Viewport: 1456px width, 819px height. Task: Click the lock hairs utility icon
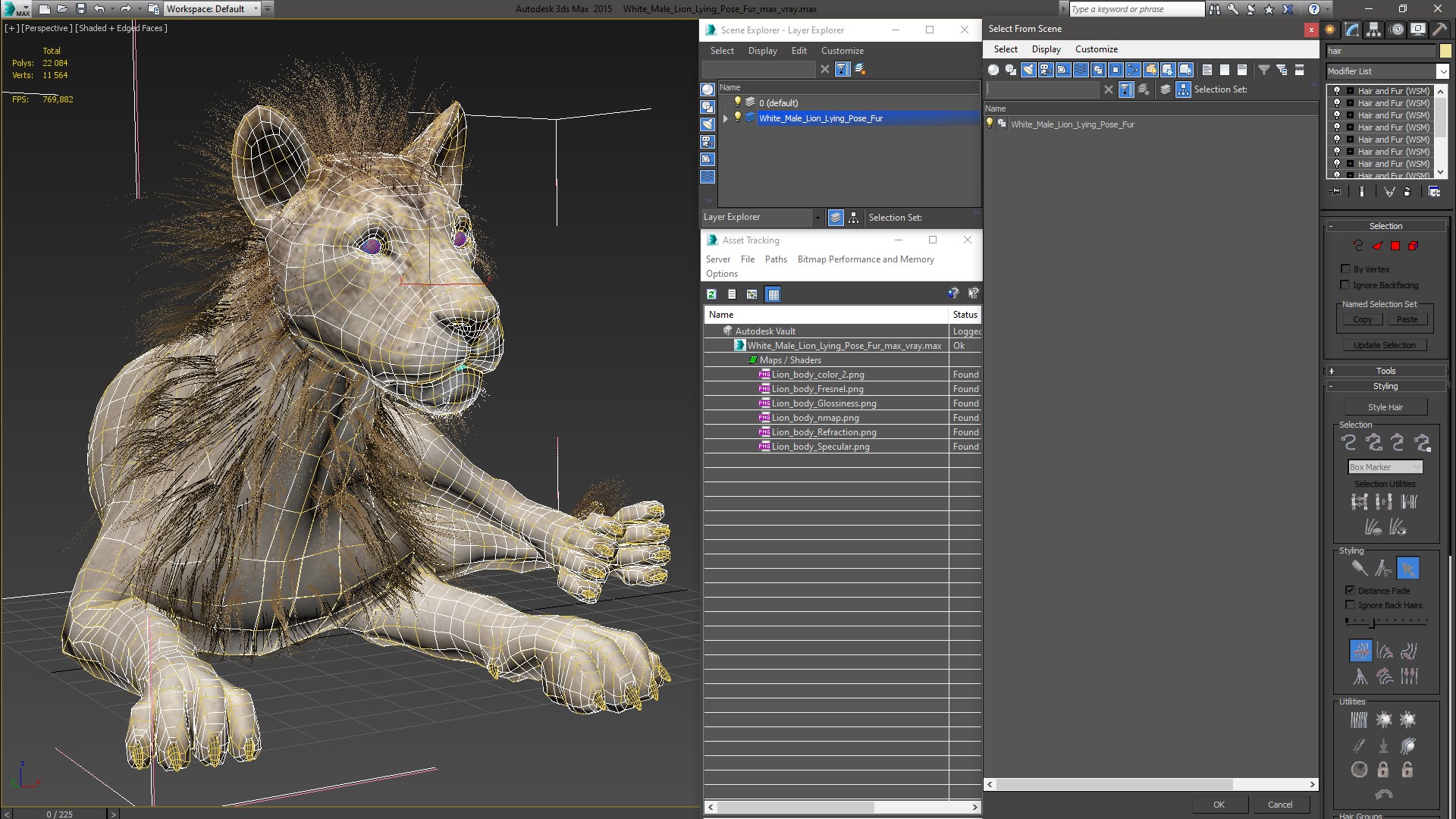coord(1383,770)
